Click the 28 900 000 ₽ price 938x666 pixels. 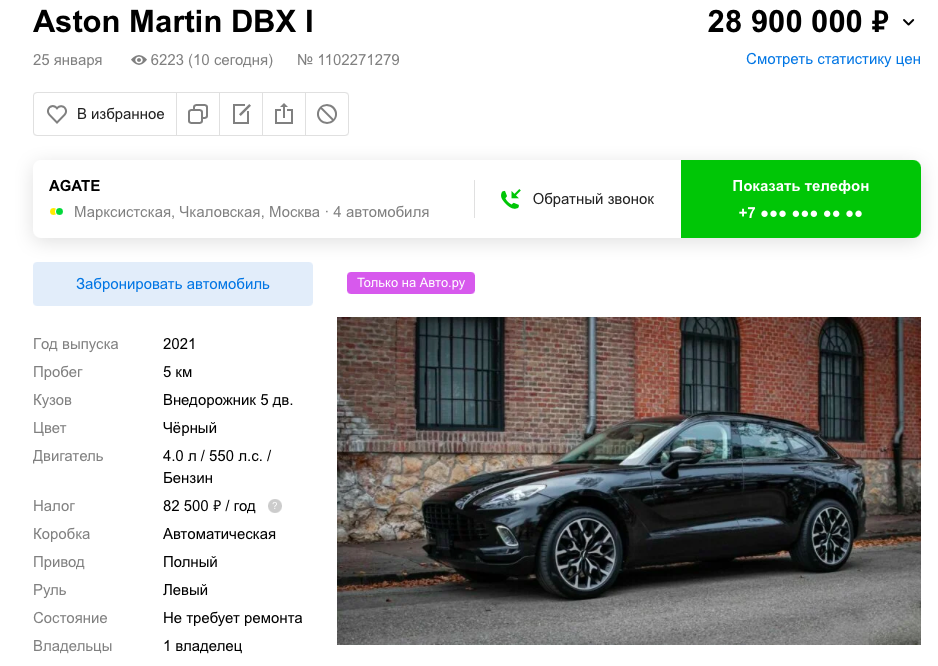[x=797, y=22]
